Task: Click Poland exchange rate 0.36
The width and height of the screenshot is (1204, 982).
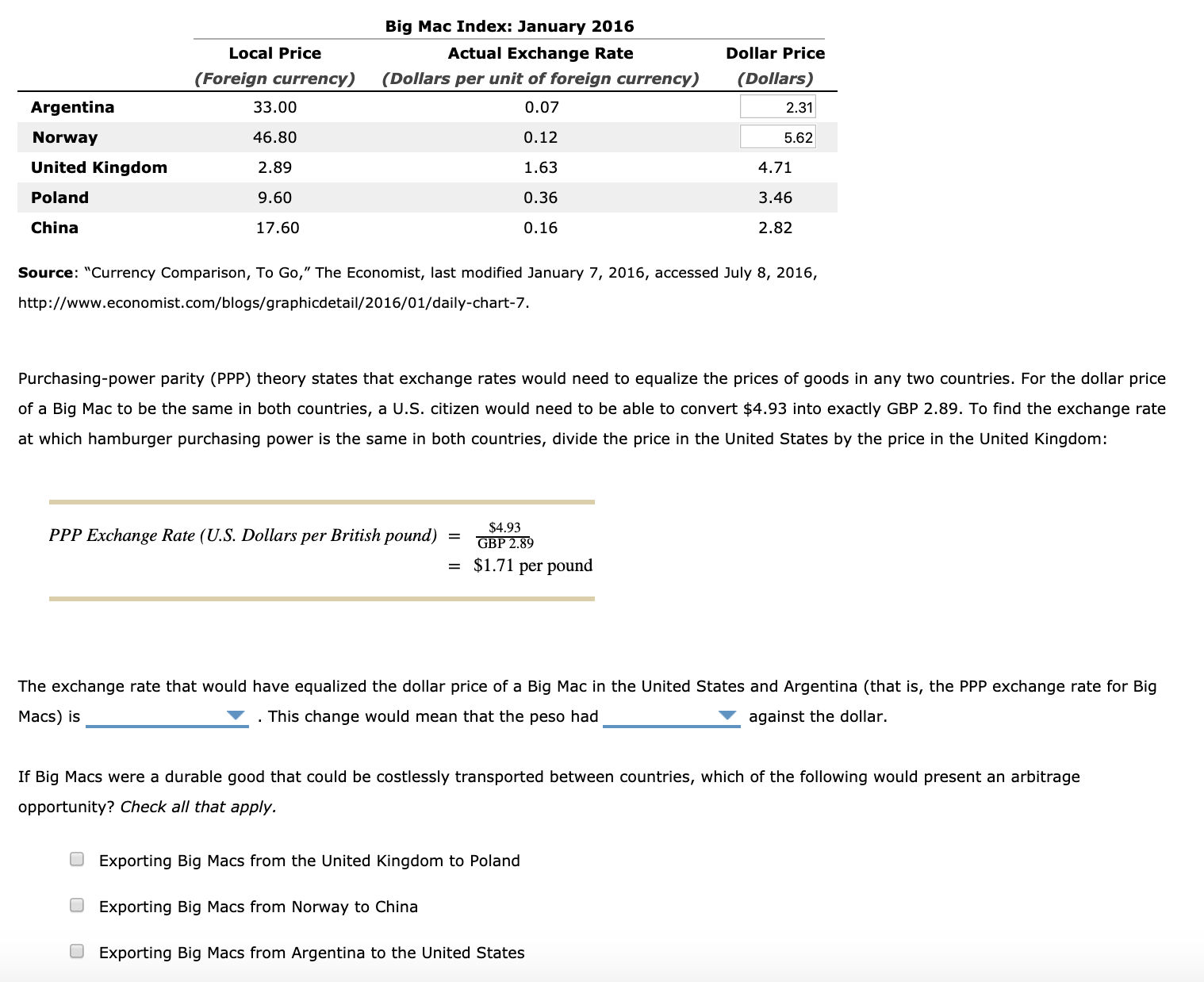Action: click(541, 198)
